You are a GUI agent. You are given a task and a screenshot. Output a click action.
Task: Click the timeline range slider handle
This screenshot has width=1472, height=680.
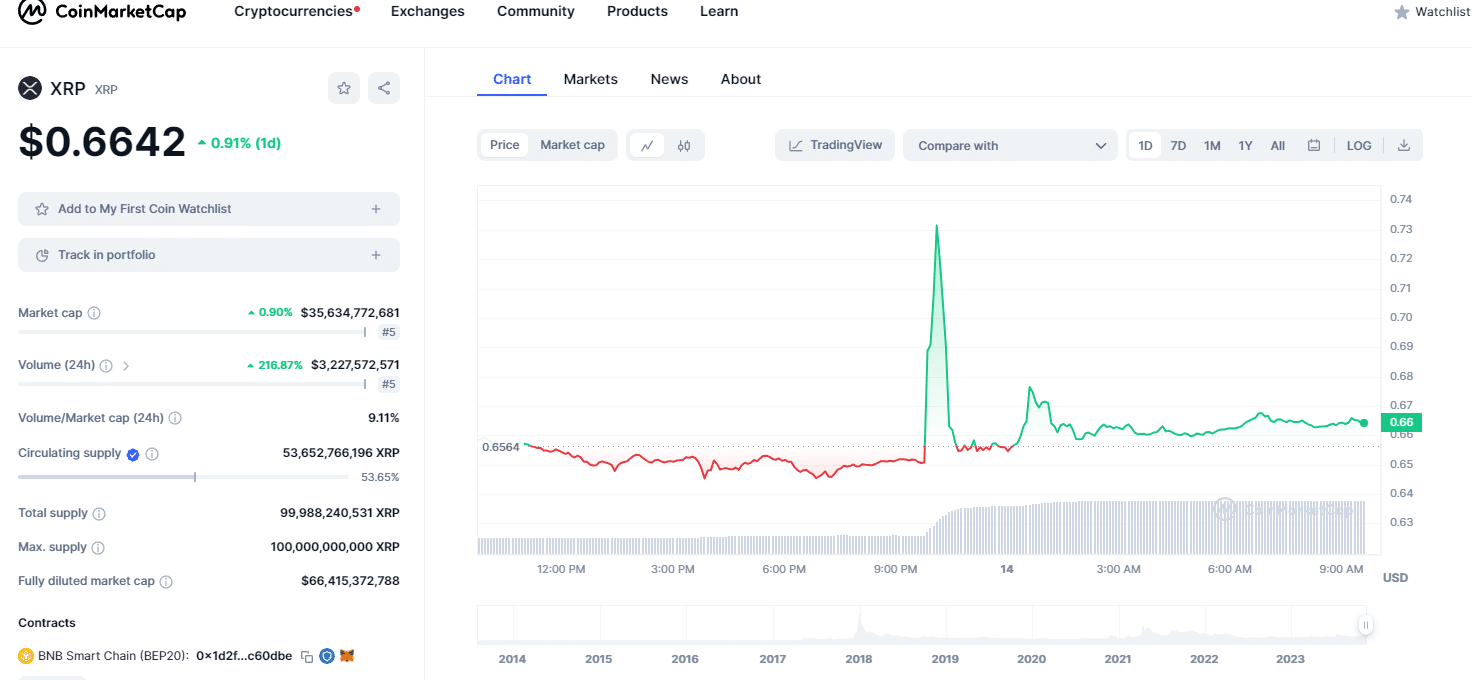[1365, 625]
